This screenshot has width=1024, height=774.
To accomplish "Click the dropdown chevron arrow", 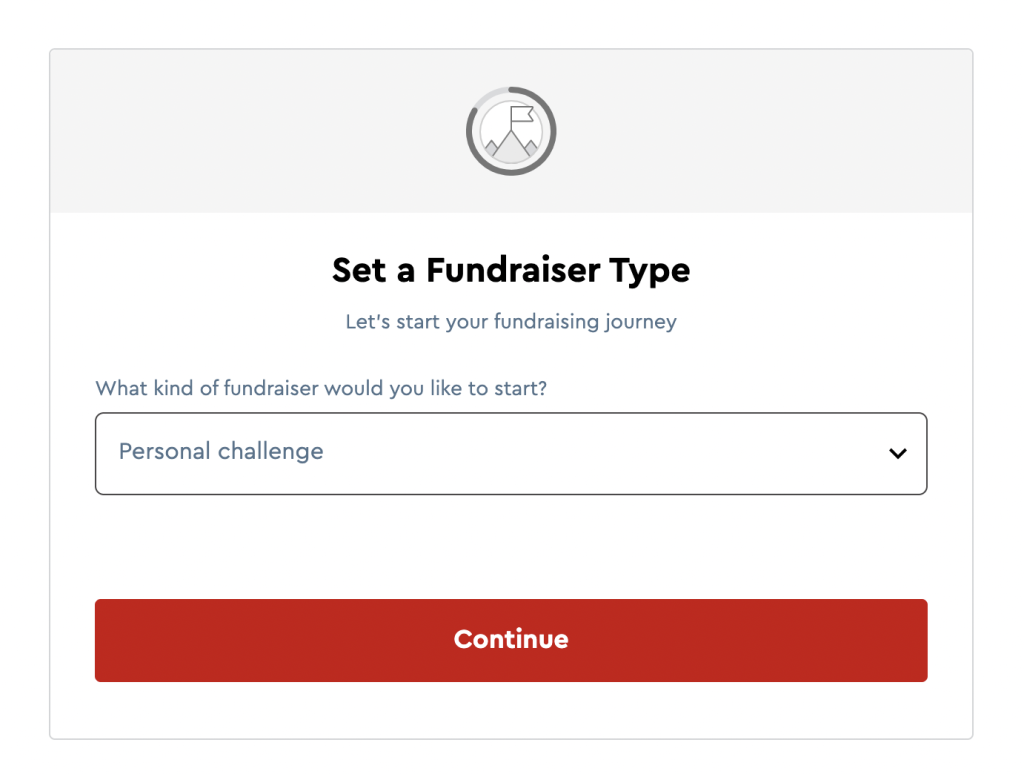I will 898,453.
